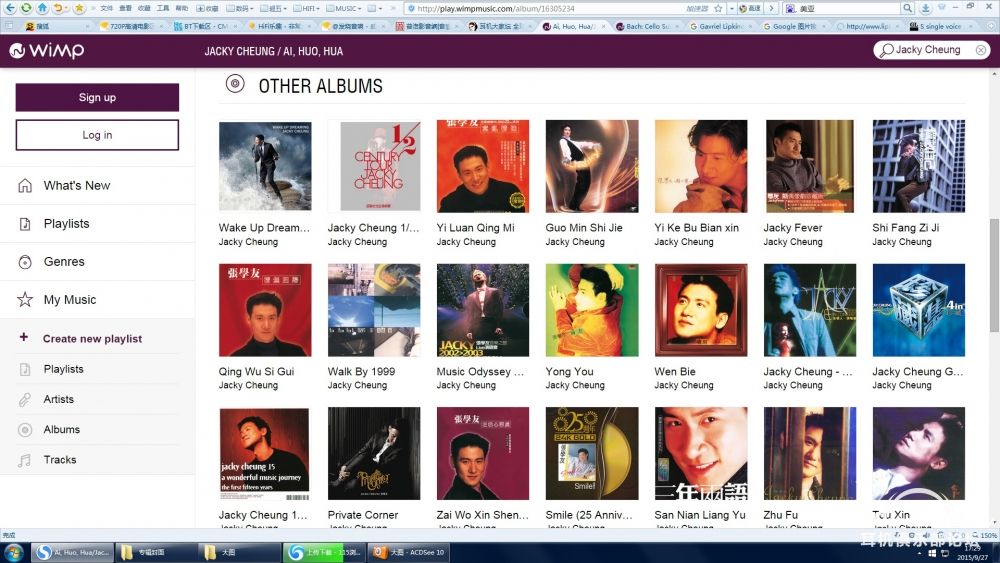Open the Guo Min Shi Jie album cover

click(592, 166)
